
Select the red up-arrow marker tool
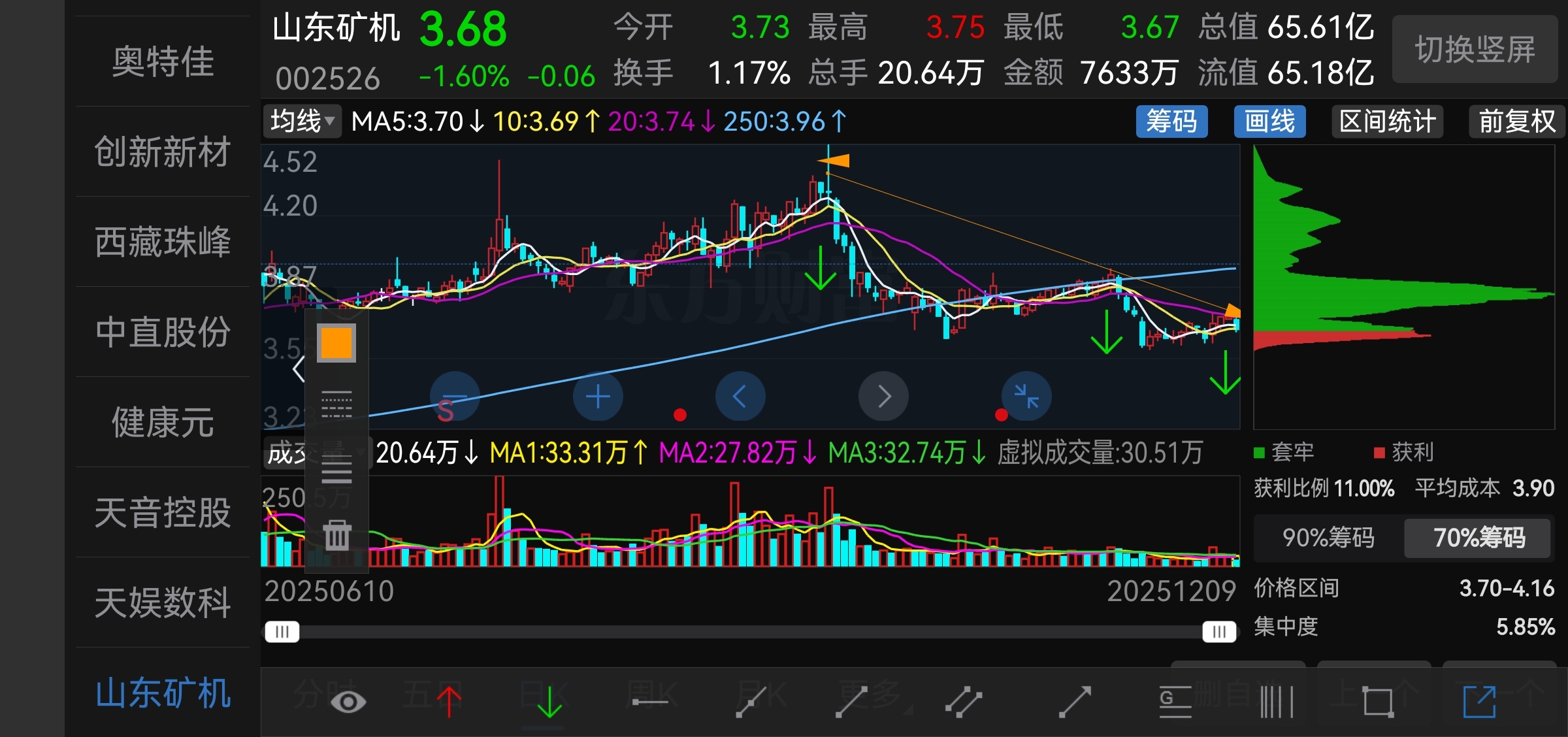click(x=449, y=702)
